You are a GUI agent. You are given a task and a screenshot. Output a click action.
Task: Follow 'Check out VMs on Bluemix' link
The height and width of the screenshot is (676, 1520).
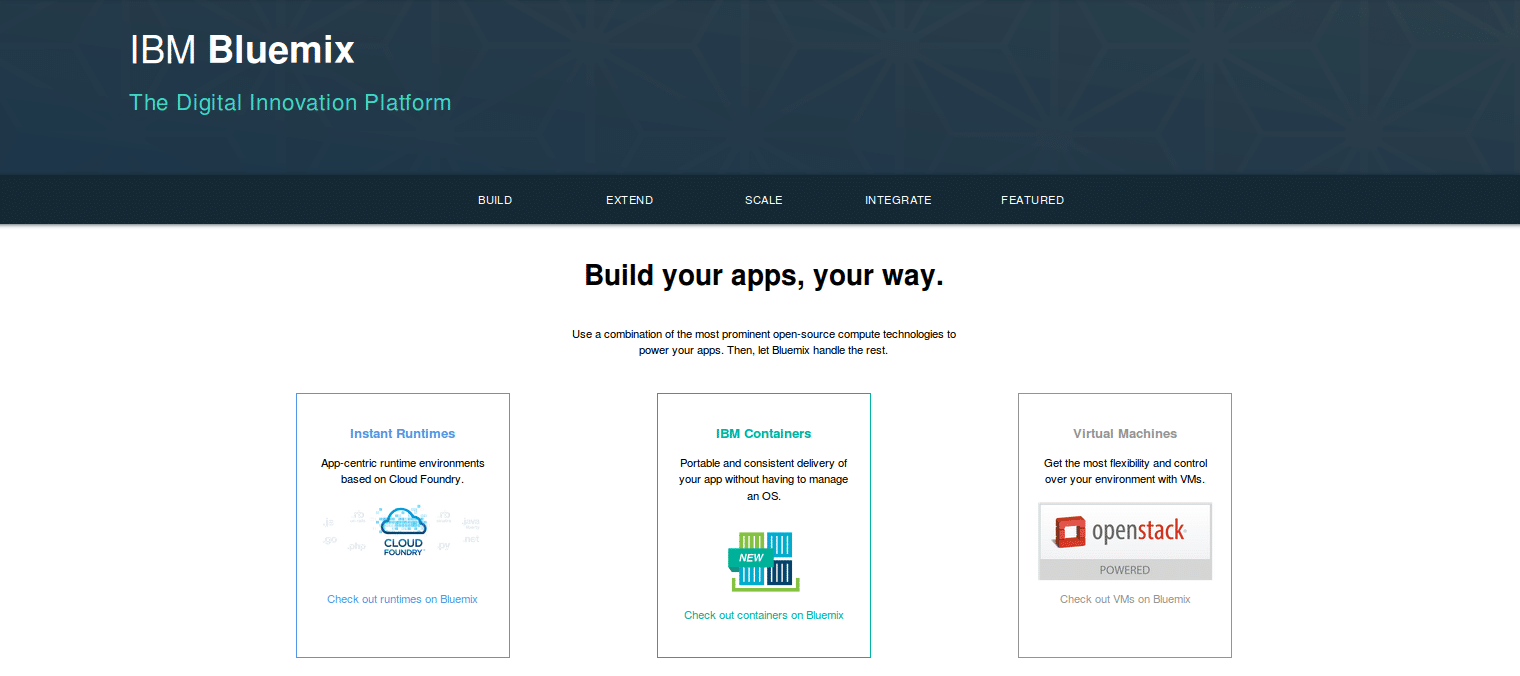click(1125, 599)
